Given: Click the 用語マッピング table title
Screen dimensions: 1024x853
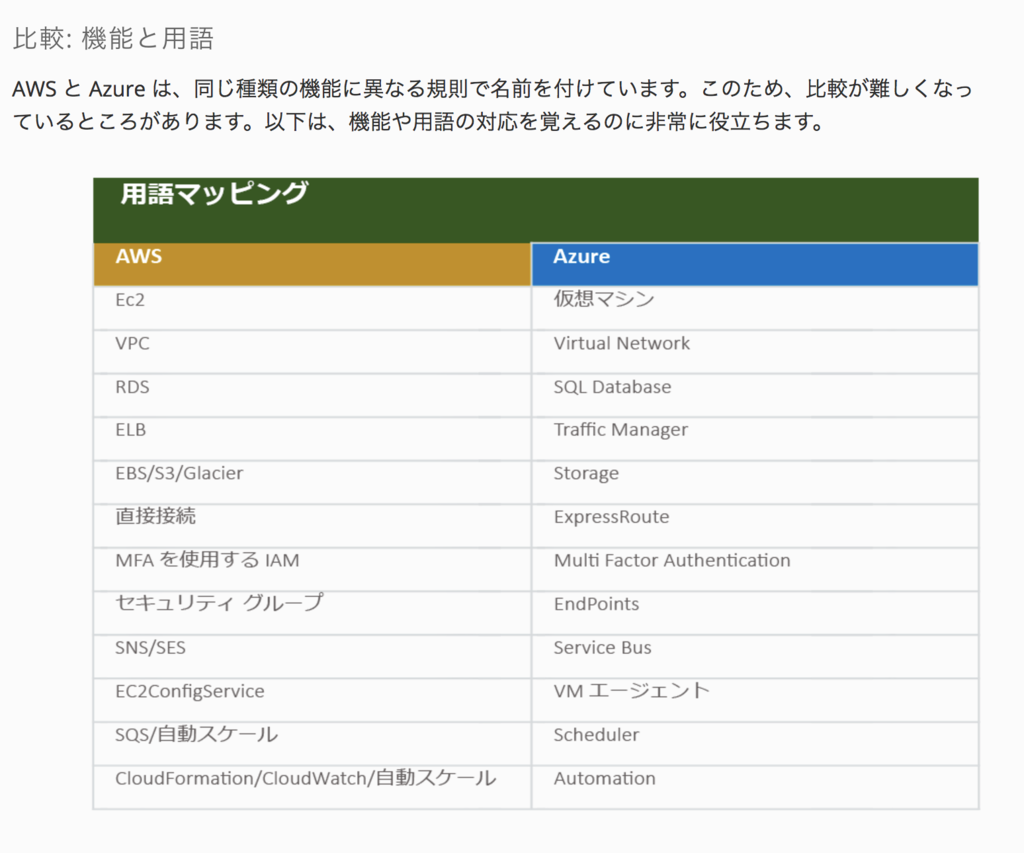Looking at the screenshot, I should tap(214, 194).
